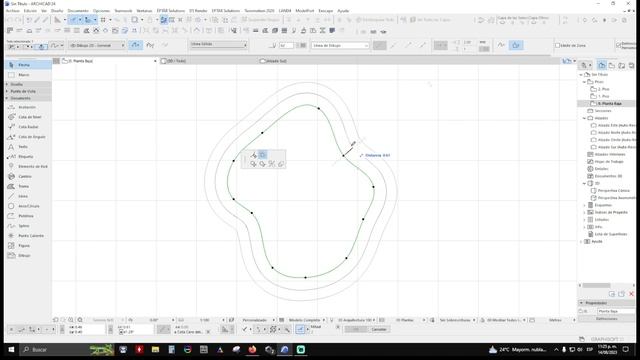
Task: Open the Project Map navigator icon
Action: point(602,65)
